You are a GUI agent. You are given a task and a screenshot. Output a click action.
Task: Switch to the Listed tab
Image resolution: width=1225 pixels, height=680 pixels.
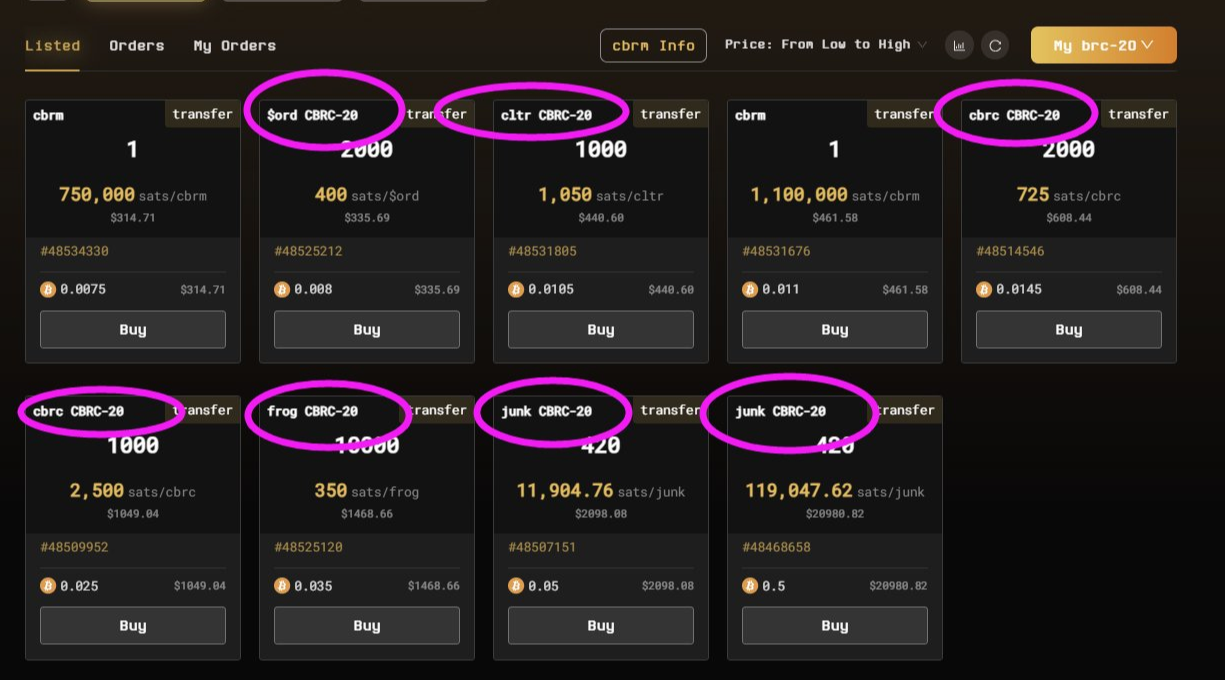click(52, 46)
